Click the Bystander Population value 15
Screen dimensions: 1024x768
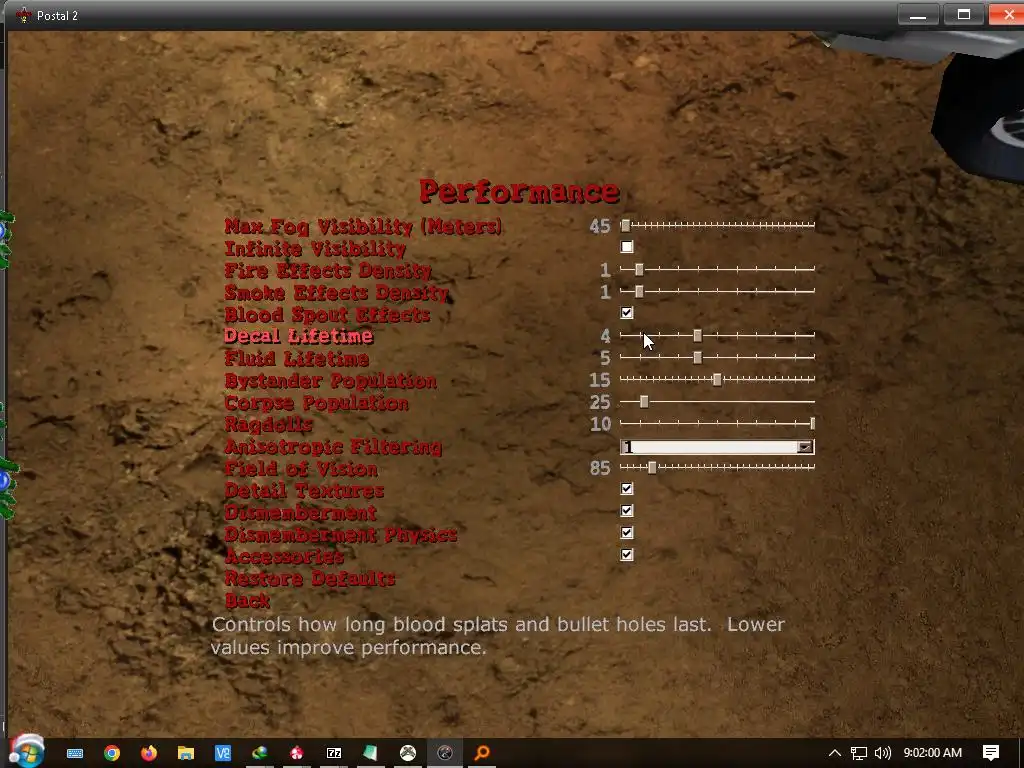pos(600,380)
